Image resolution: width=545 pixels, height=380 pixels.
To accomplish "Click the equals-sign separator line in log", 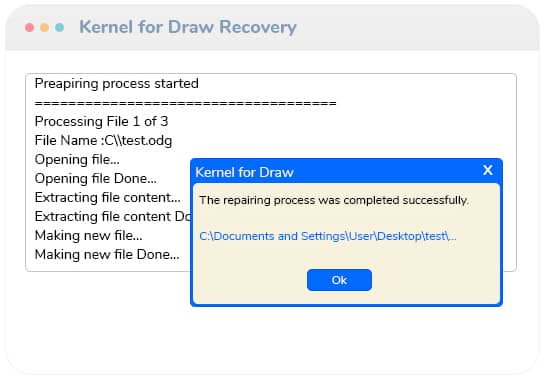I will pos(186,103).
